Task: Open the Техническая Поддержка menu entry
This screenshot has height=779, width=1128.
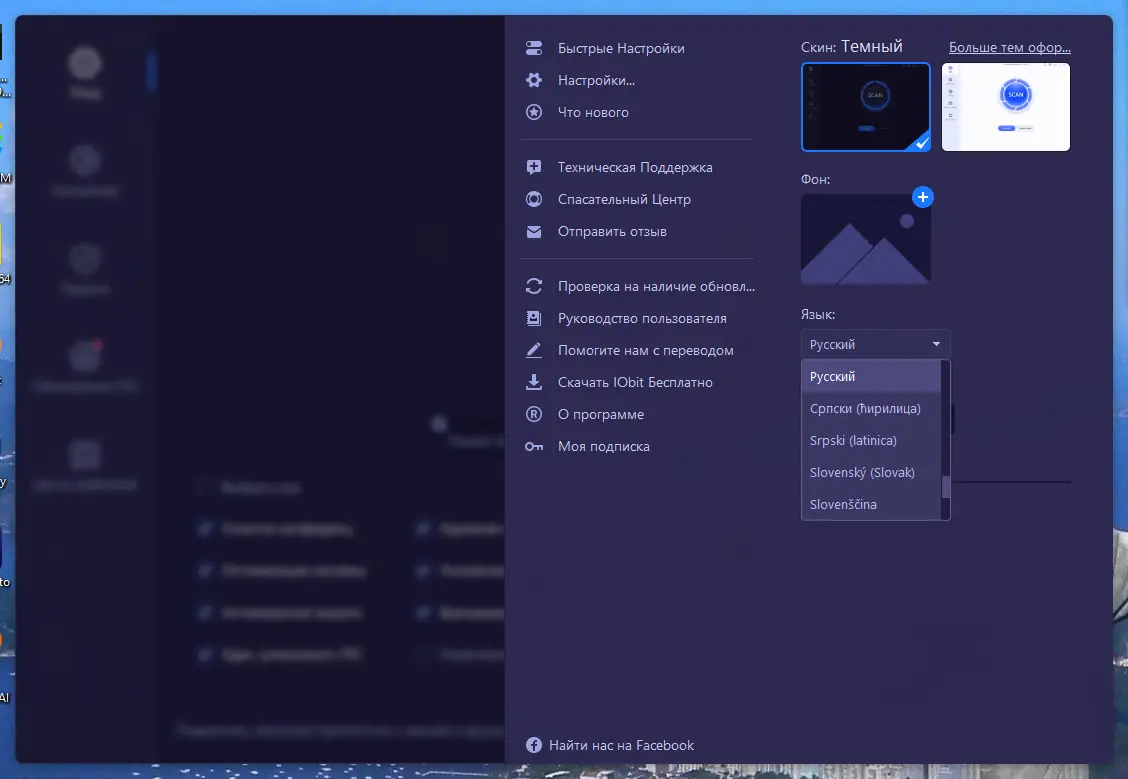Action: tap(635, 167)
